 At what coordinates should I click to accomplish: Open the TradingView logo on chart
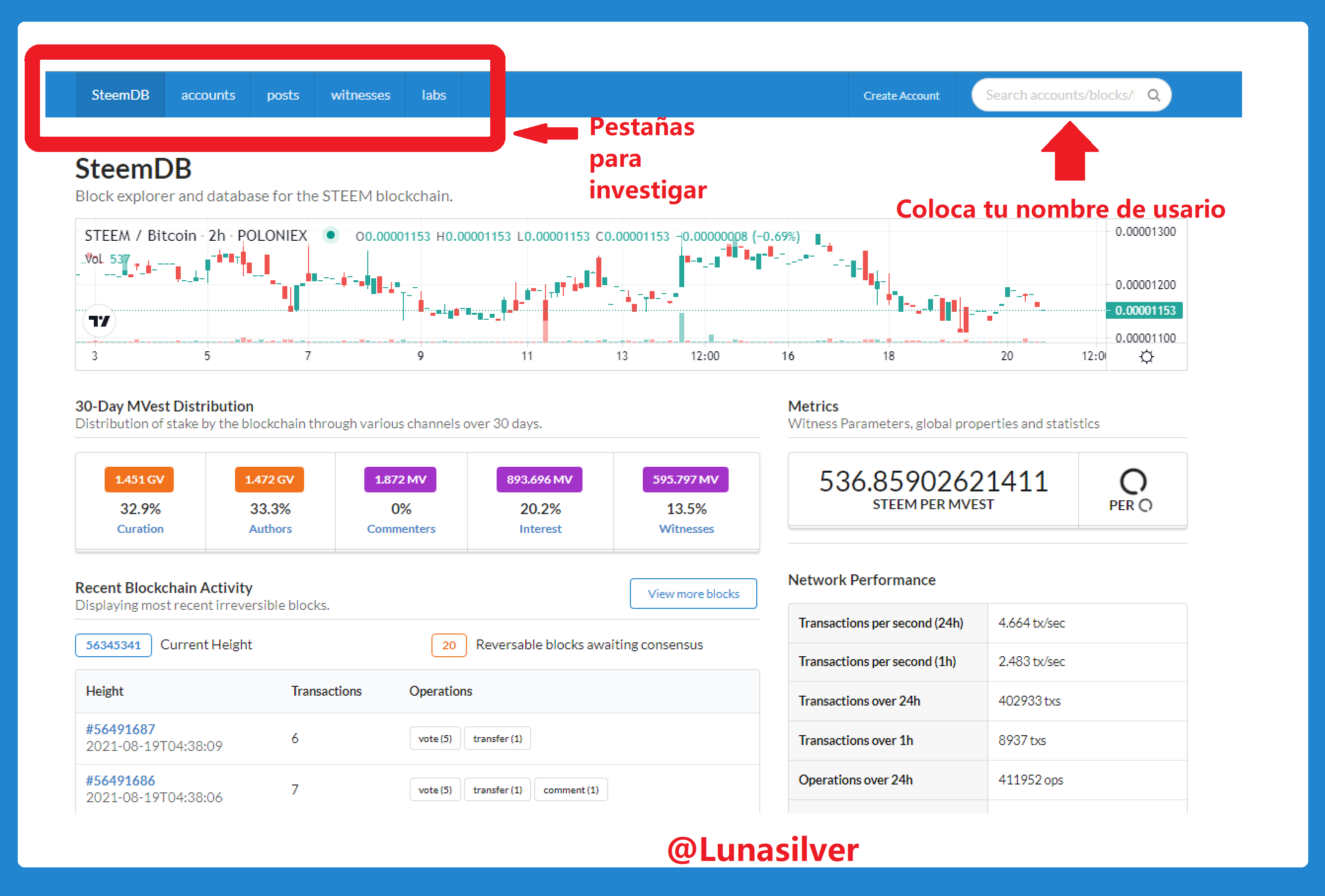99,321
